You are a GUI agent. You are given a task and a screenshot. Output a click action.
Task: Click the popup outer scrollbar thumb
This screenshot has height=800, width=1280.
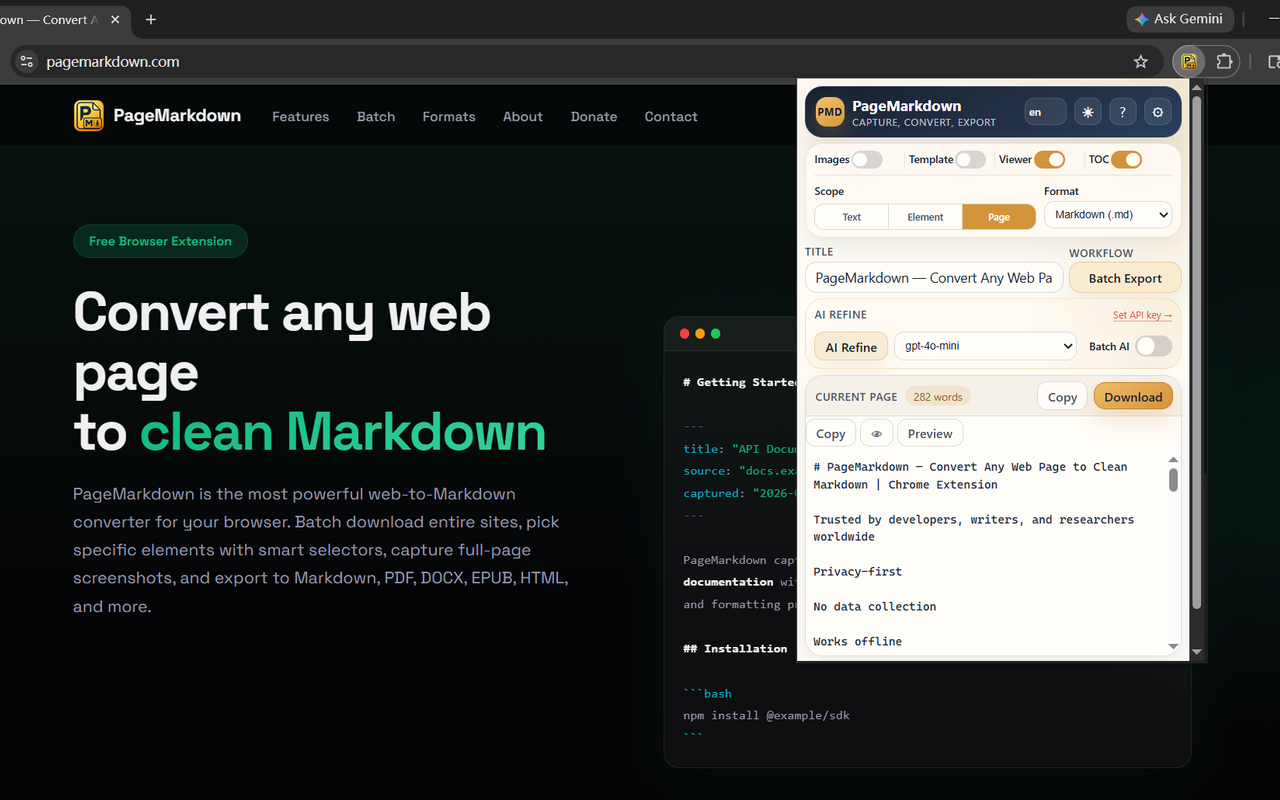point(1197,352)
